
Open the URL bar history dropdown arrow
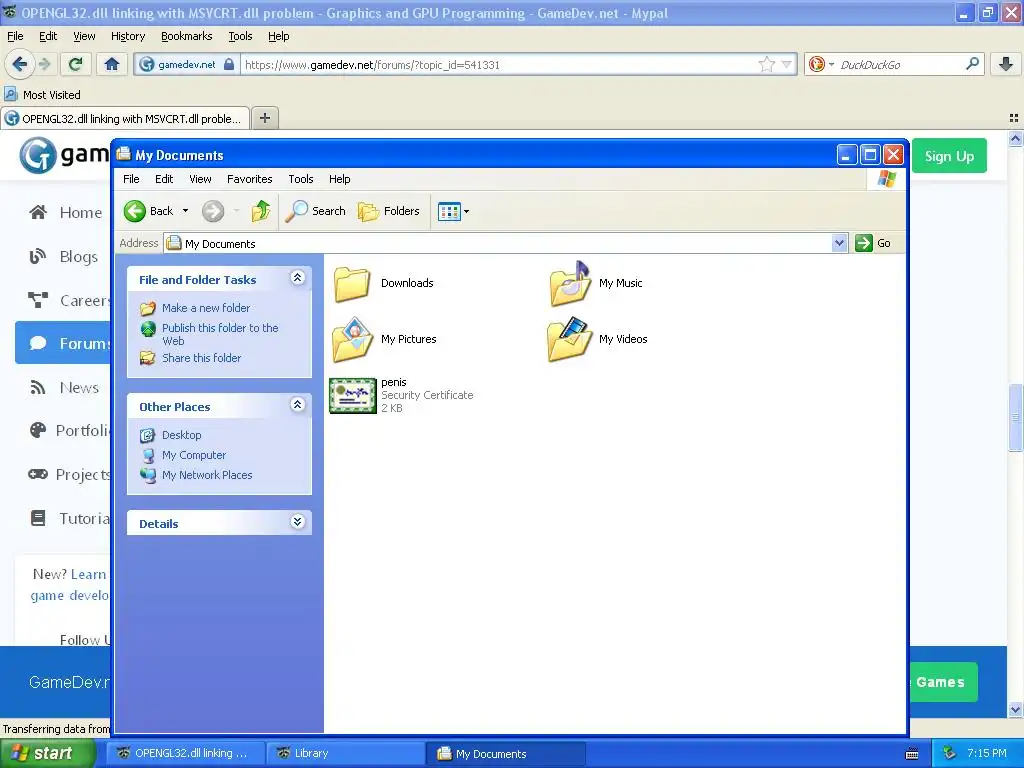pos(787,64)
